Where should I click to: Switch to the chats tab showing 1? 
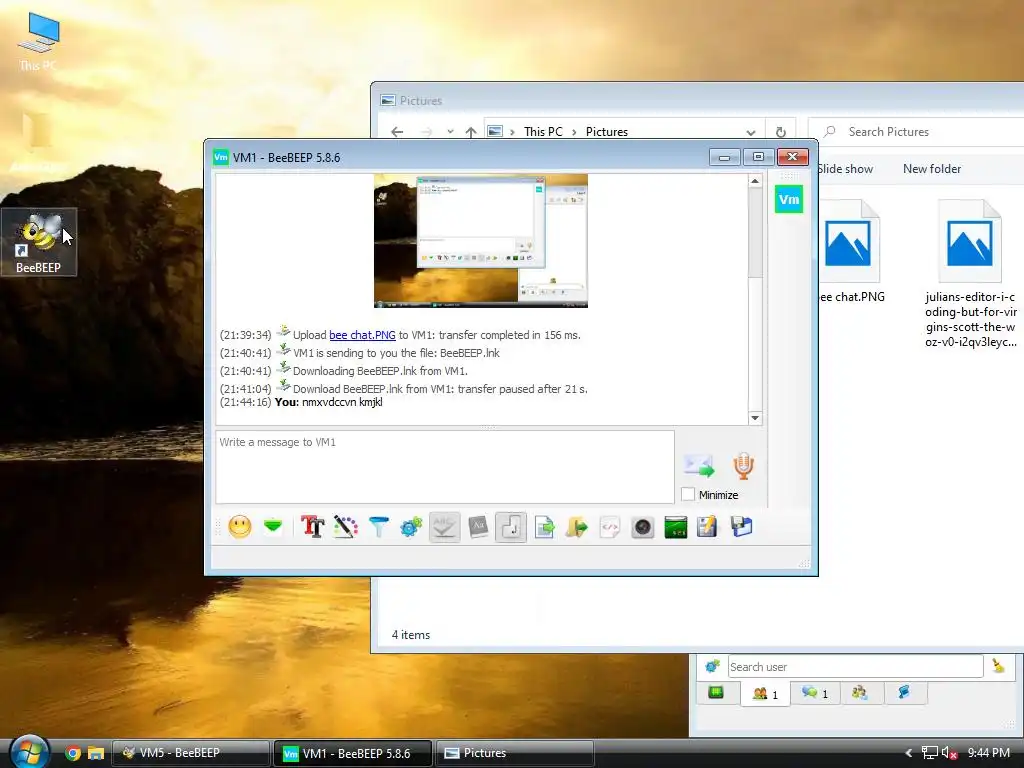[815, 693]
